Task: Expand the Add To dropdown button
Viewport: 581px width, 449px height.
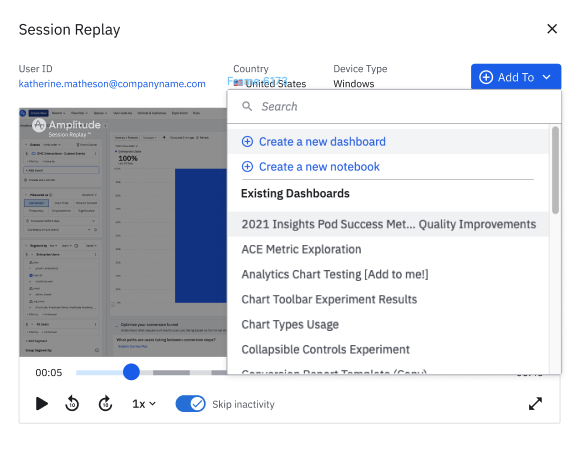Action: click(x=516, y=77)
